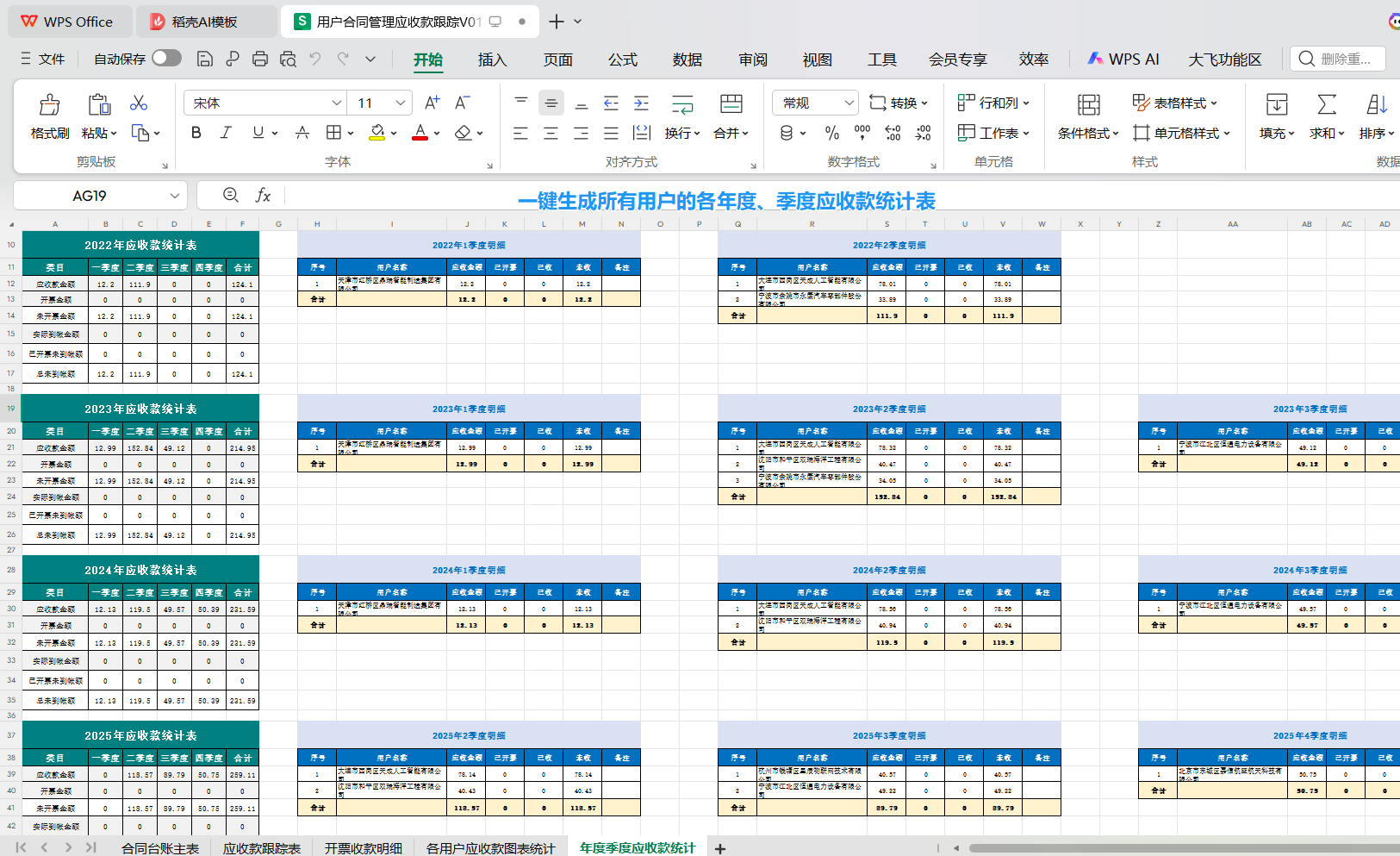This screenshot has width=1400, height=856.
Task: Click the Format Painter icon
Action: point(50,105)
